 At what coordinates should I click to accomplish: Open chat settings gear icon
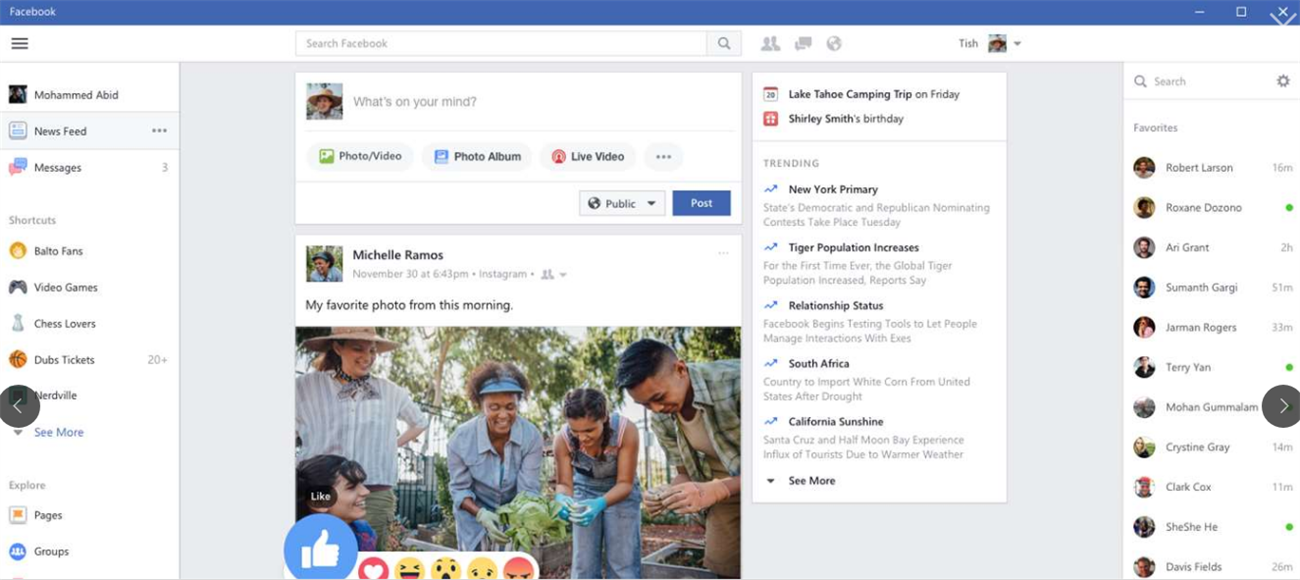(1283, 81)
